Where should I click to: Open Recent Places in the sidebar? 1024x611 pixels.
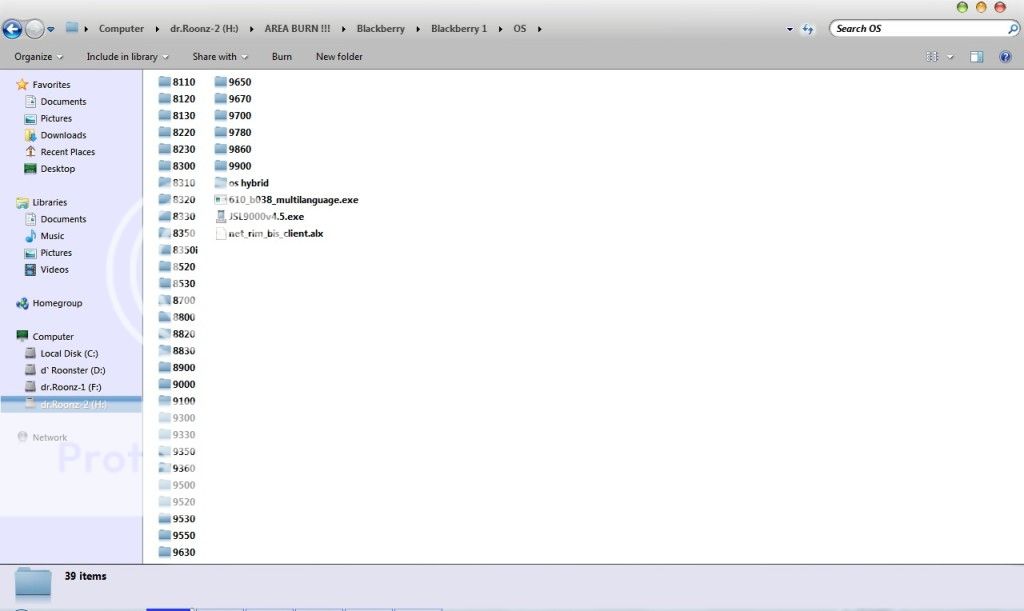point(67,152)
